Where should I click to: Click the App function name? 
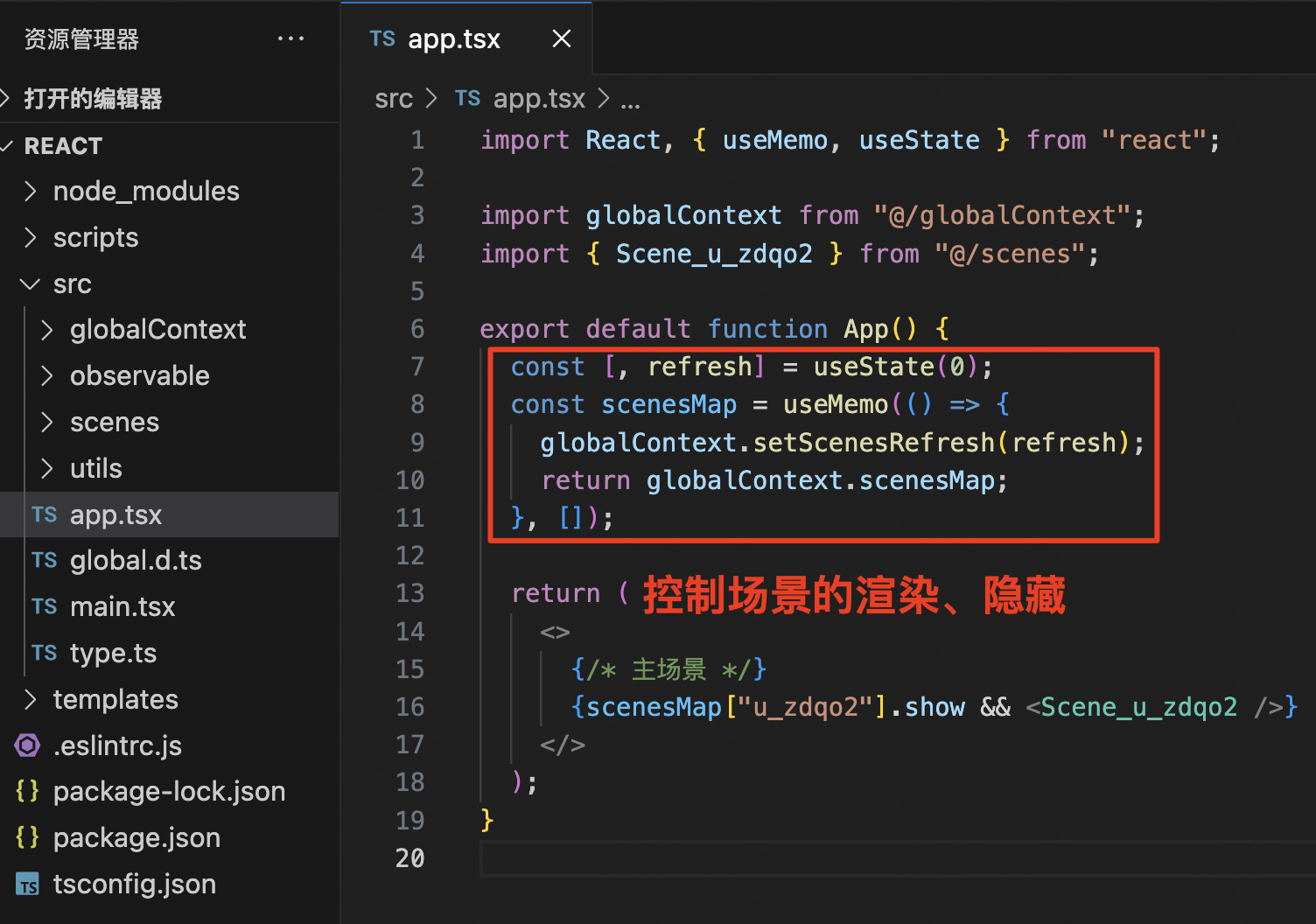pos(866,329)
